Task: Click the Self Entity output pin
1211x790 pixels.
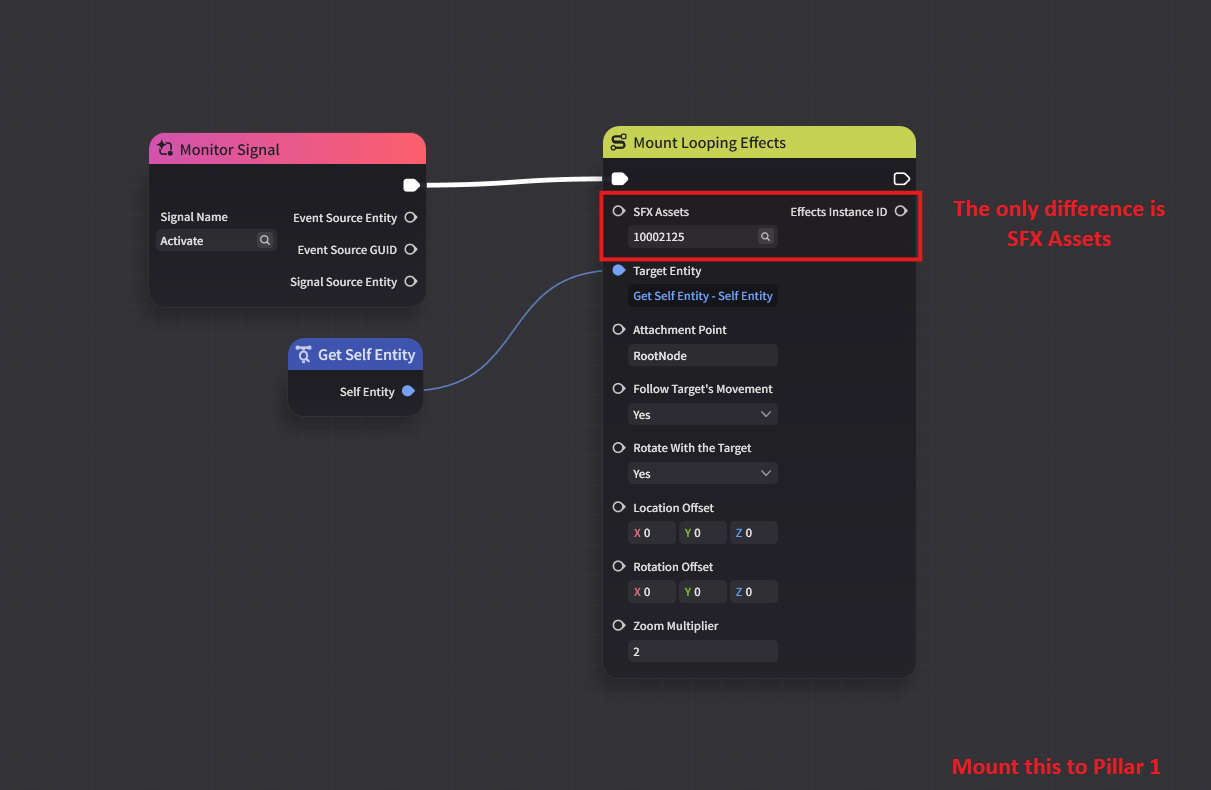Action: click(408, 391)
